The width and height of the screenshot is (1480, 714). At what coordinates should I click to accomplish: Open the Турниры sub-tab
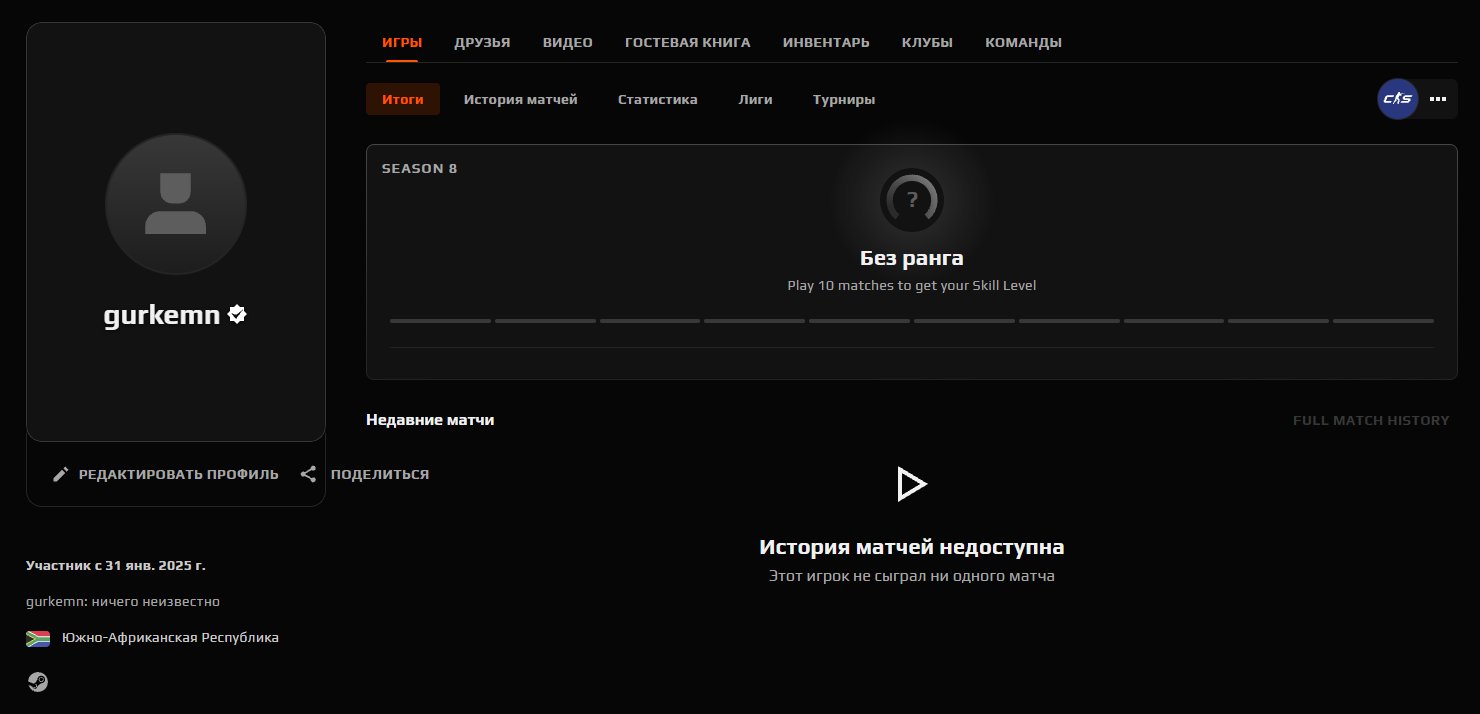[844, 99]
